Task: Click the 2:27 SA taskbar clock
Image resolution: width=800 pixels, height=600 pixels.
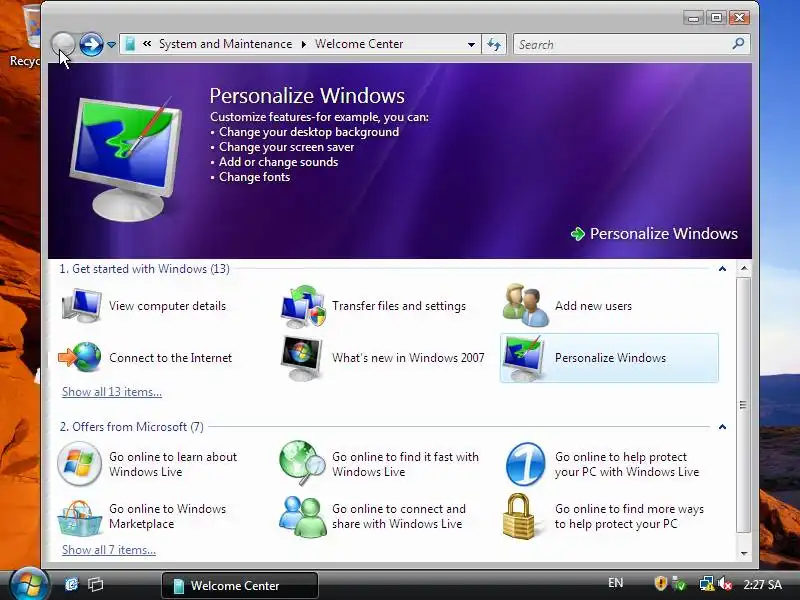Action: [x=762, y=584]
